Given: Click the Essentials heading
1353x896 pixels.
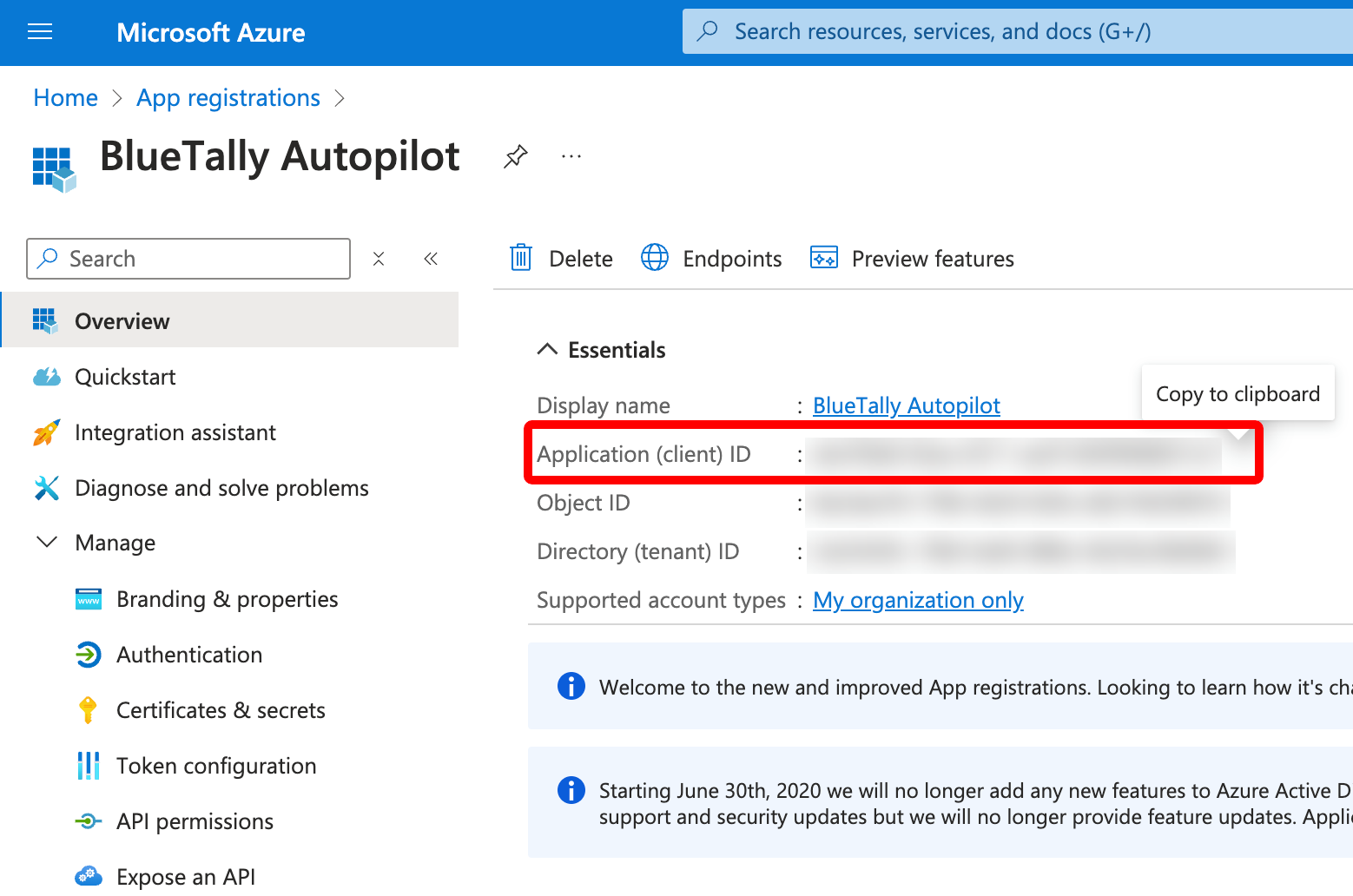Looking at the screenshot, I should point(617,350).
